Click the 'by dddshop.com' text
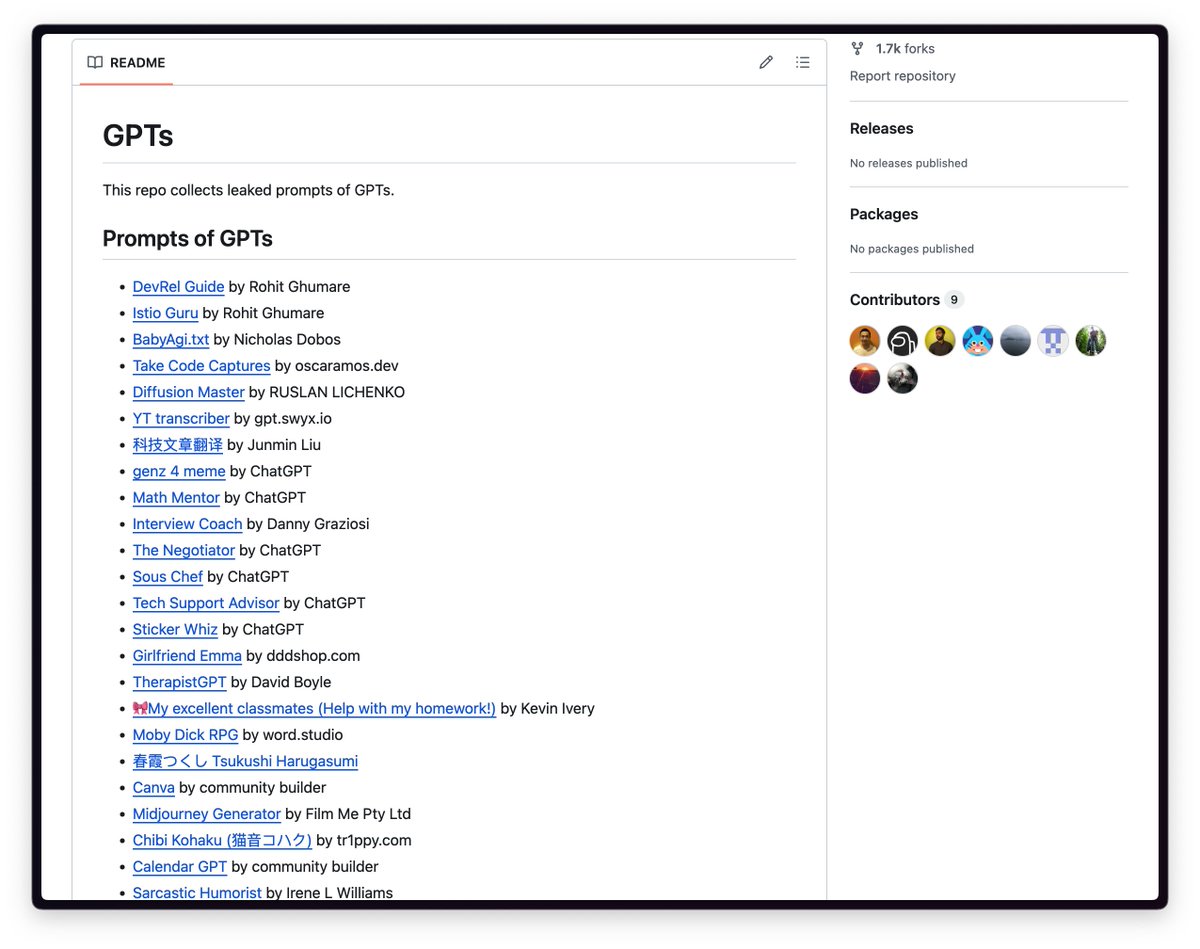This screenshot has width=1200, height=949. coord(303,656)
